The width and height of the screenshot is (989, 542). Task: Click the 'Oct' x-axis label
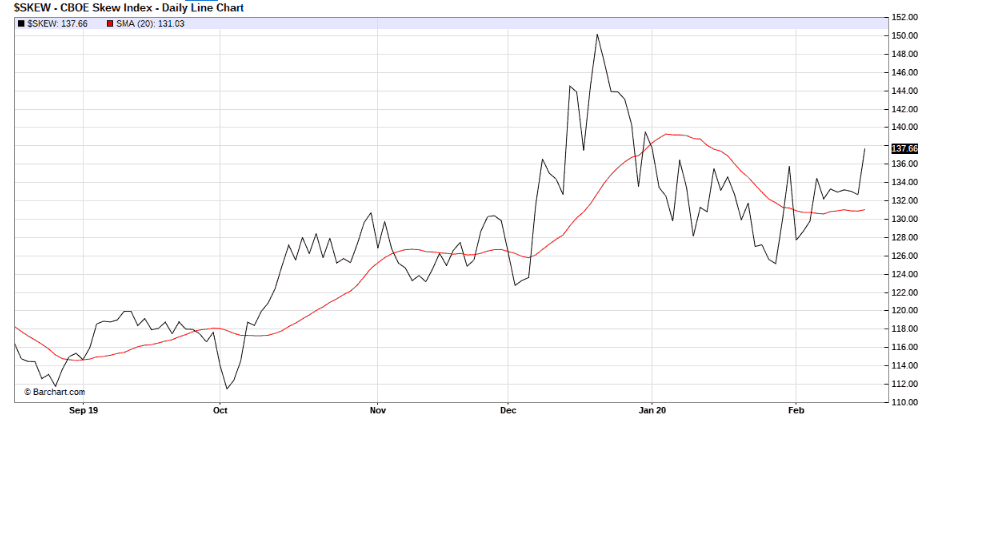(x=220, y=410)
